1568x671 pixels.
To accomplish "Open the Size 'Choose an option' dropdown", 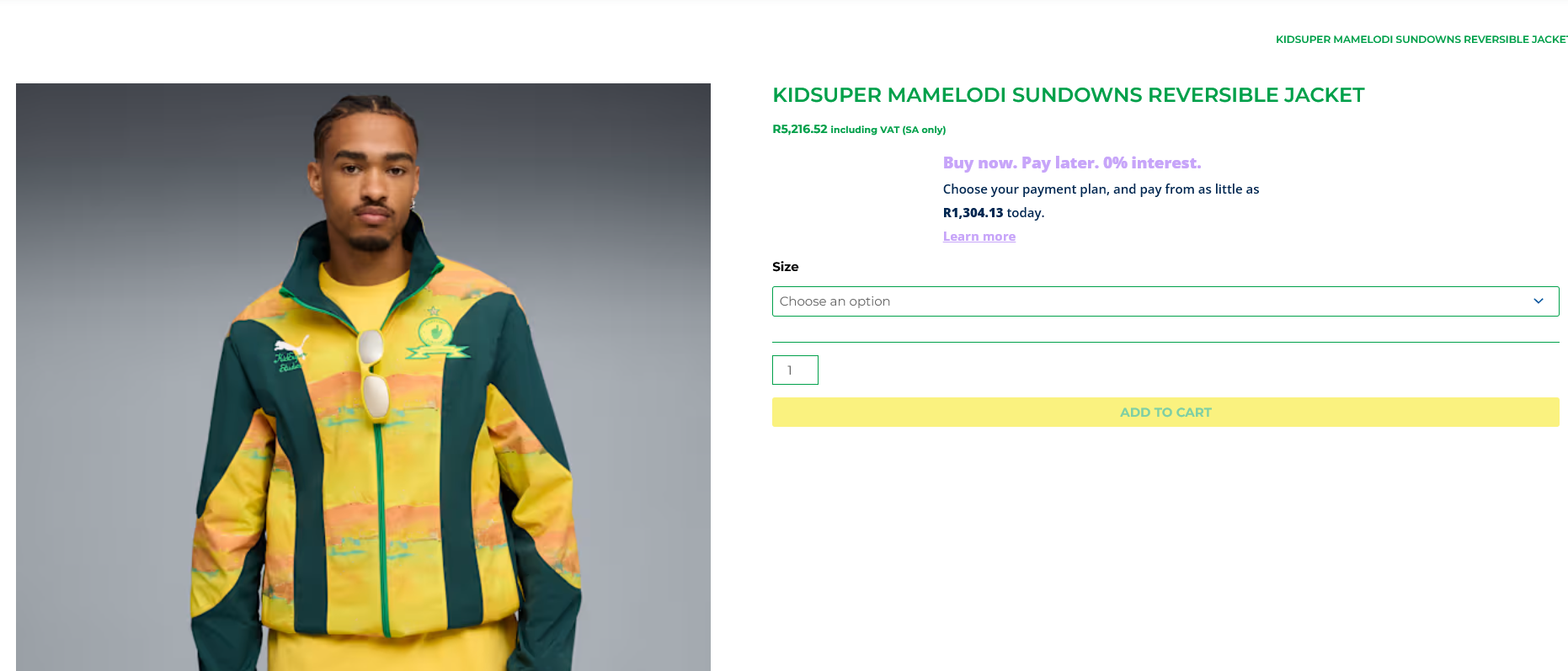I will 1165,301.
